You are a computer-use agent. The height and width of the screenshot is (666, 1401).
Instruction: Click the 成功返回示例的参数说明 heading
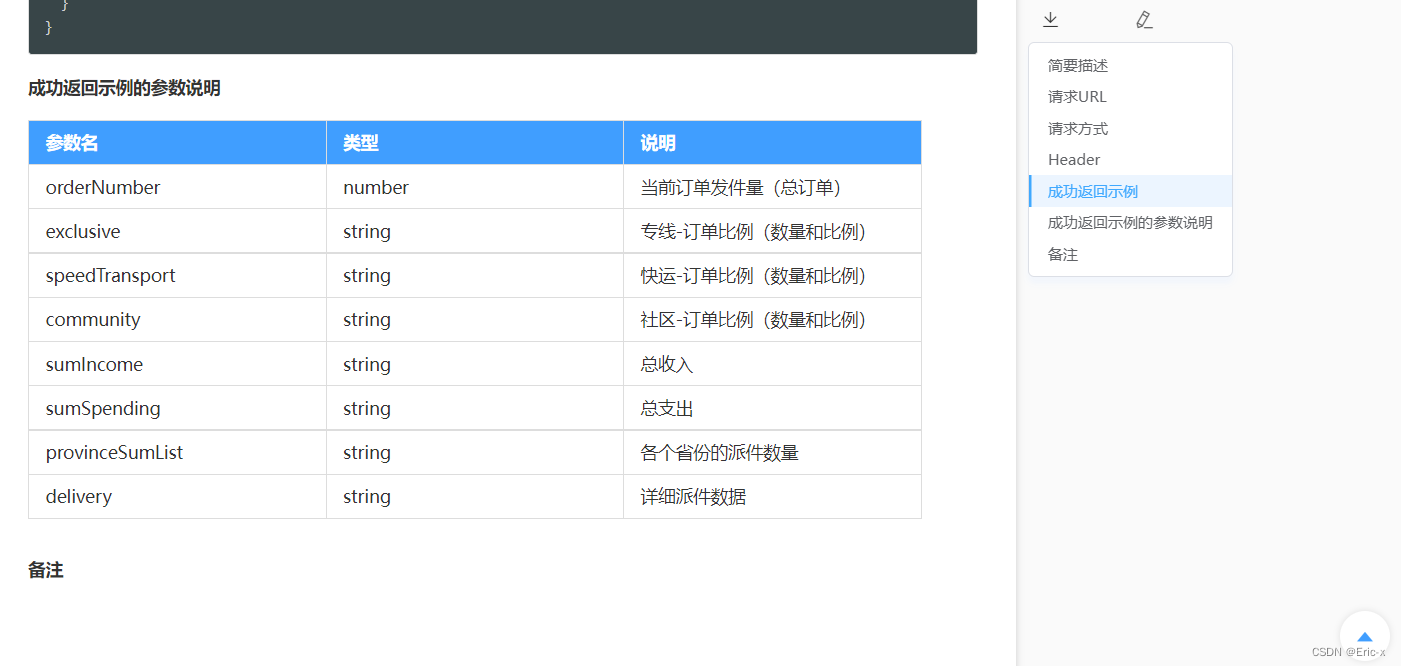124,88
